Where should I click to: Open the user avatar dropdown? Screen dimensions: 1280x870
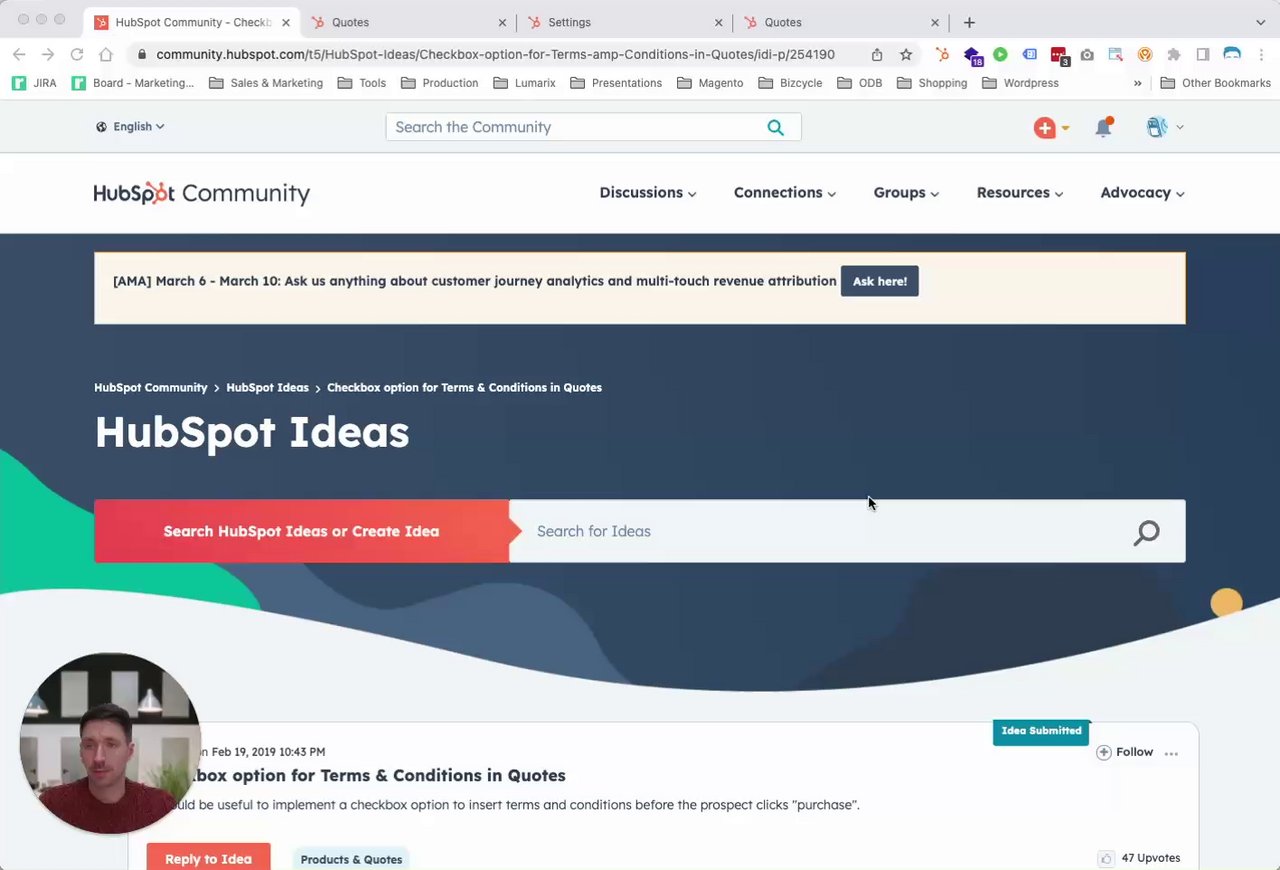pos(1164,127)
